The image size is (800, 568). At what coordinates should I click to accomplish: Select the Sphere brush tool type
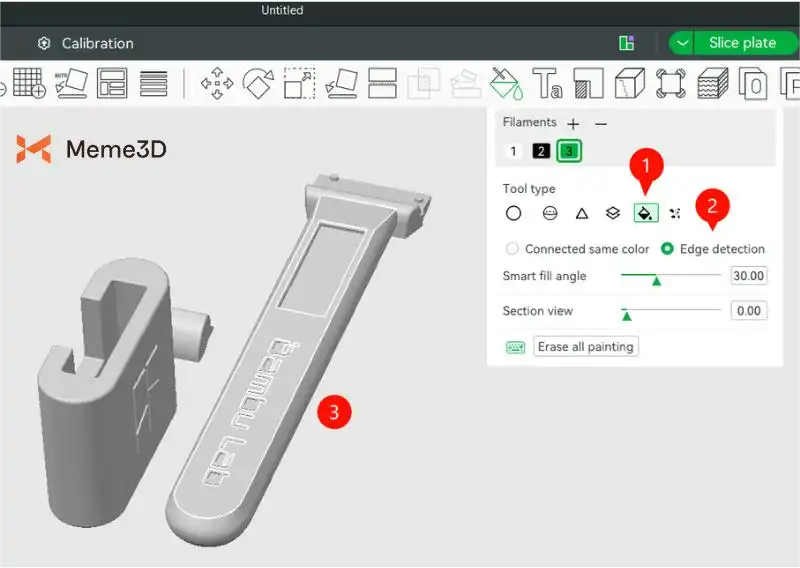[549, 213]
